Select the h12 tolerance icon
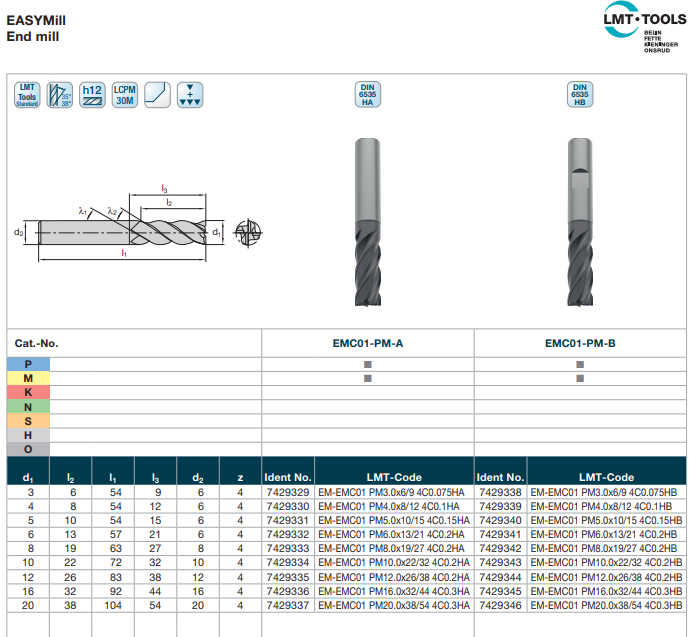The width and height of the screenshot is (697, 637). click(x=92, y=95)
